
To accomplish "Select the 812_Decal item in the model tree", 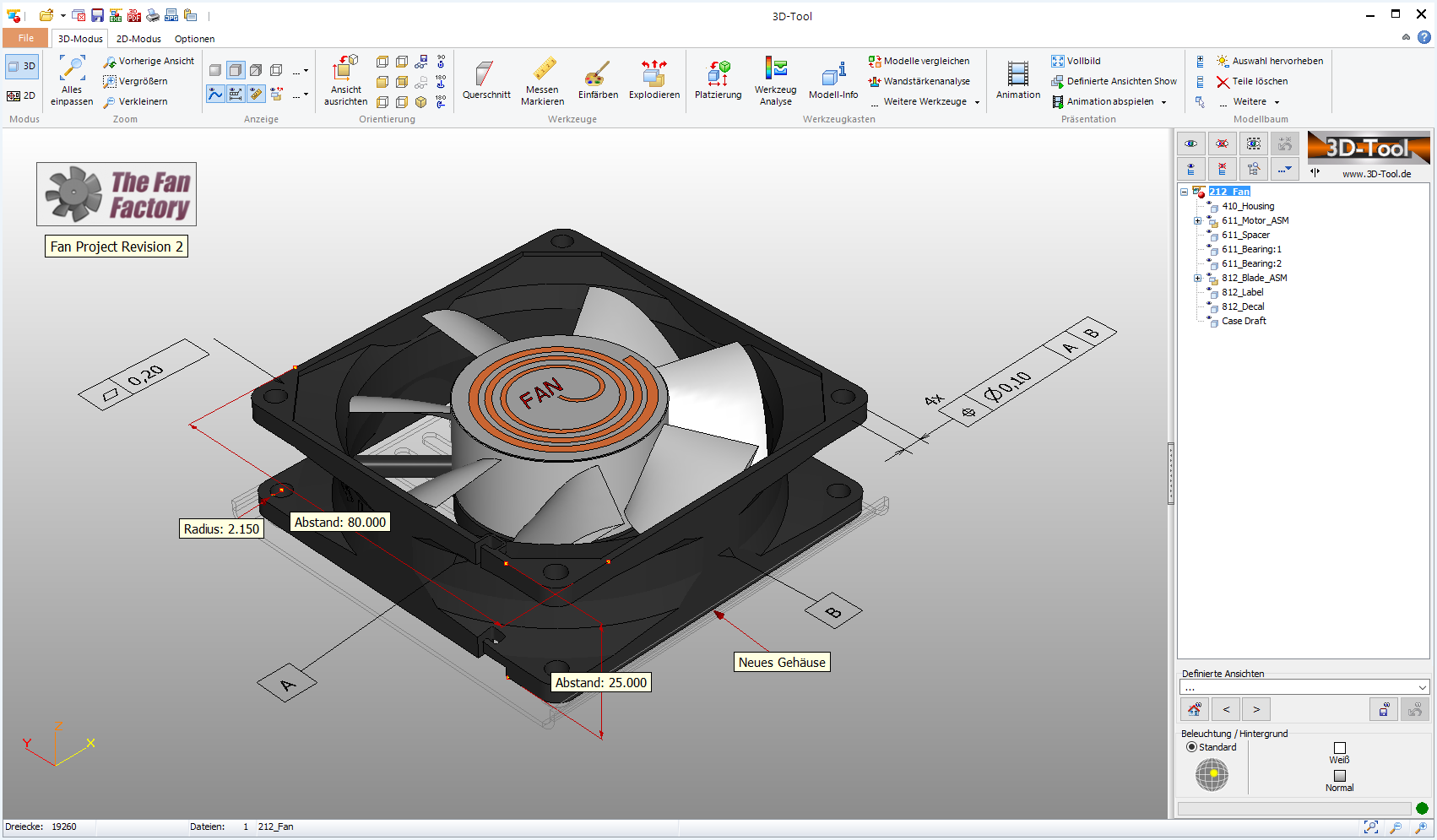I will click(1244, 306).
